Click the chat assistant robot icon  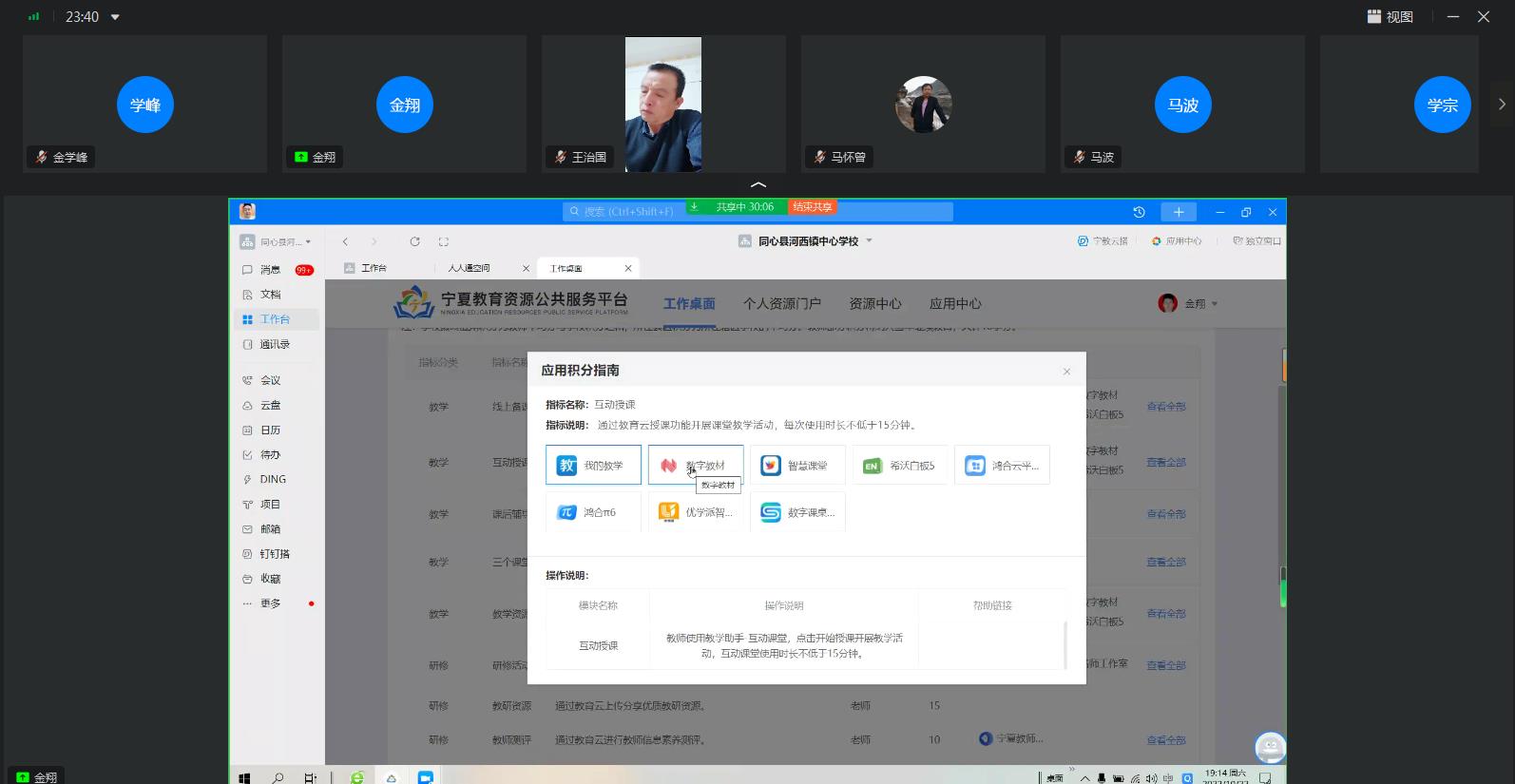[x=1270, y=748]
